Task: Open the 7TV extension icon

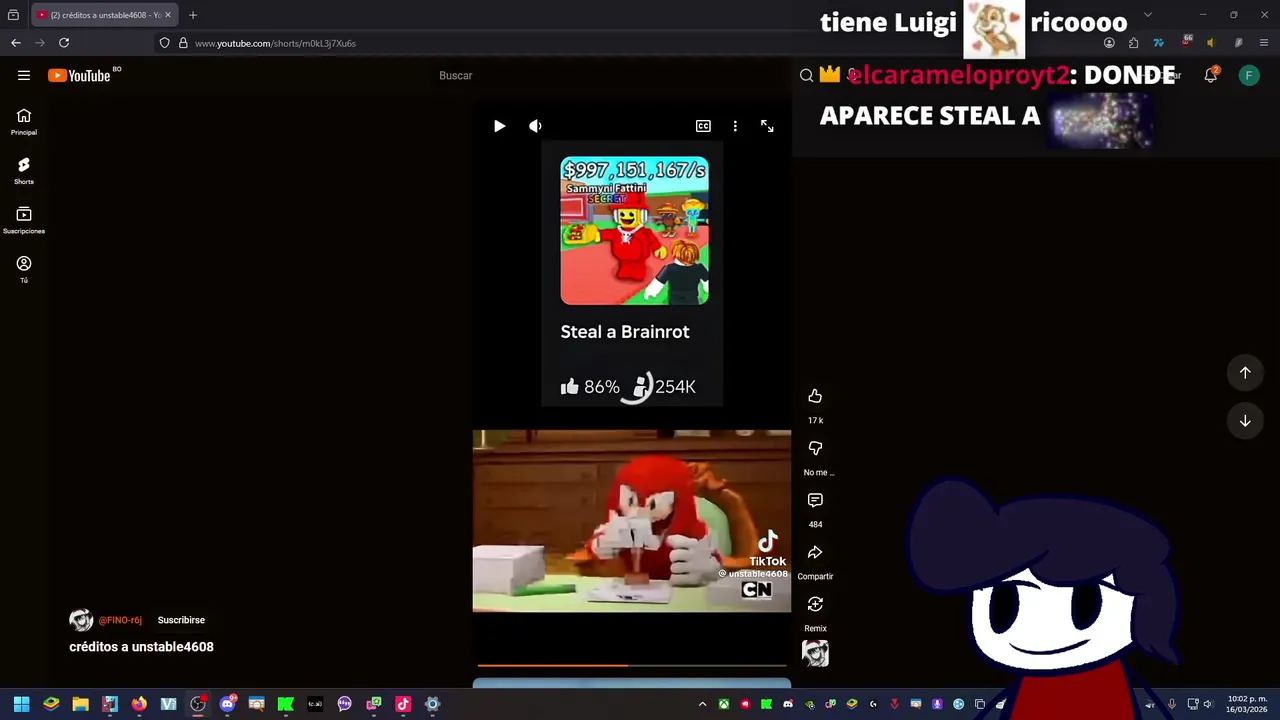Action: (1158, 43)
